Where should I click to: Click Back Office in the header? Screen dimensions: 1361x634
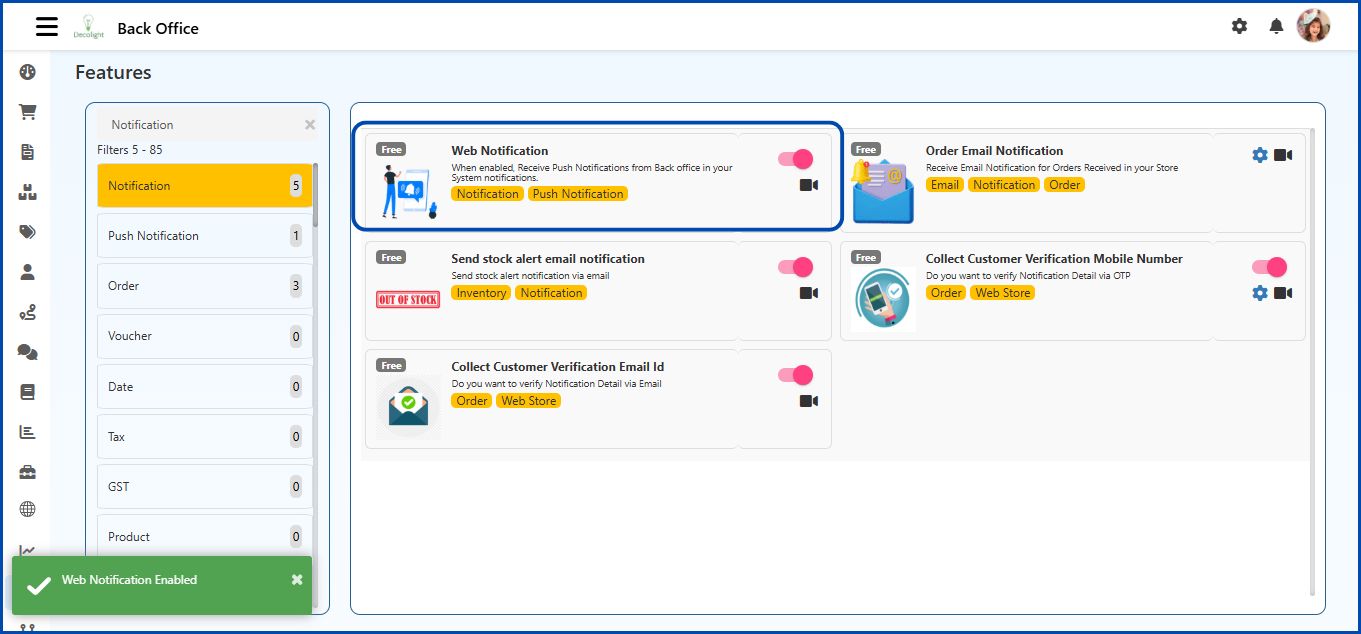tap(158, 28)
